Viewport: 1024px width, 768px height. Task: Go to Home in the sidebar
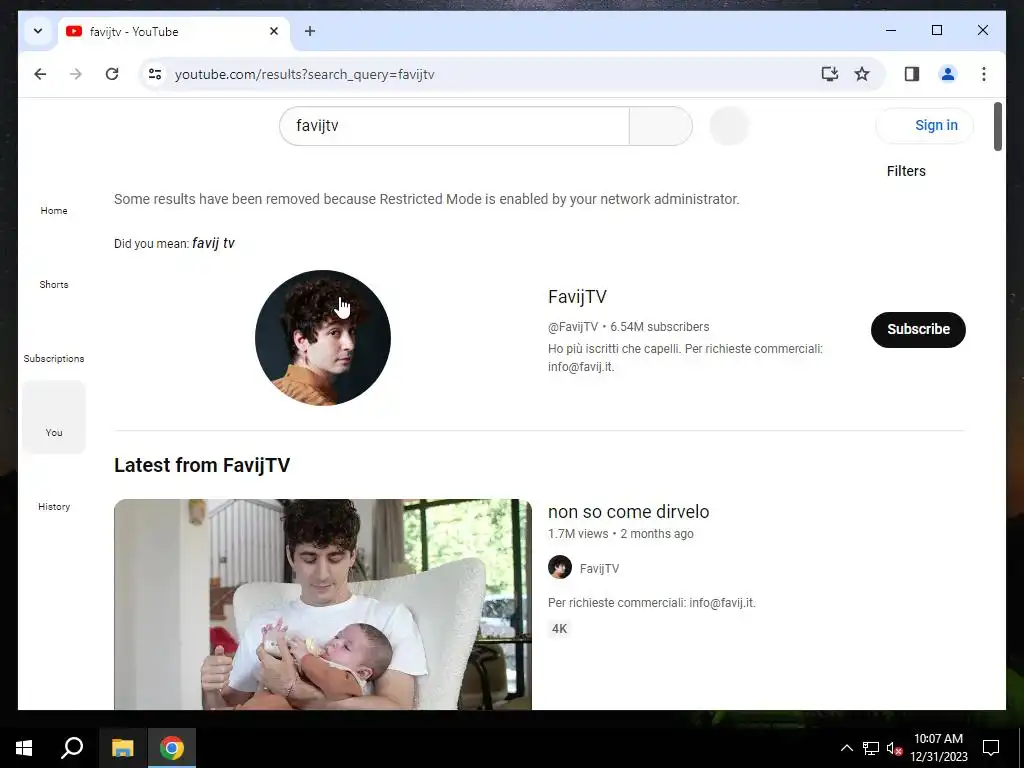coord(54,196)
